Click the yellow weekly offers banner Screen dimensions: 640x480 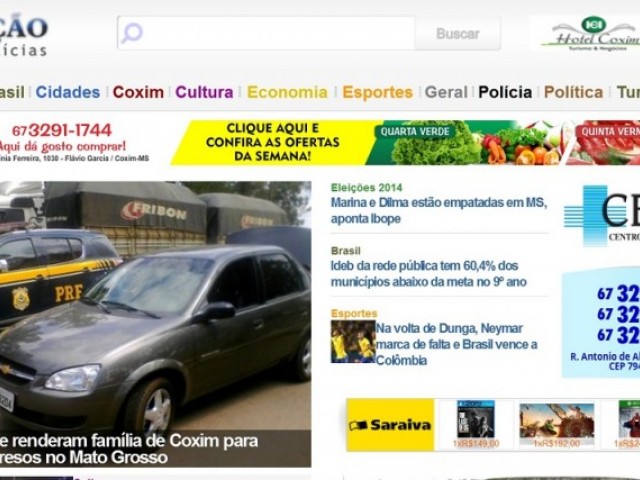[x=272, y=142]
